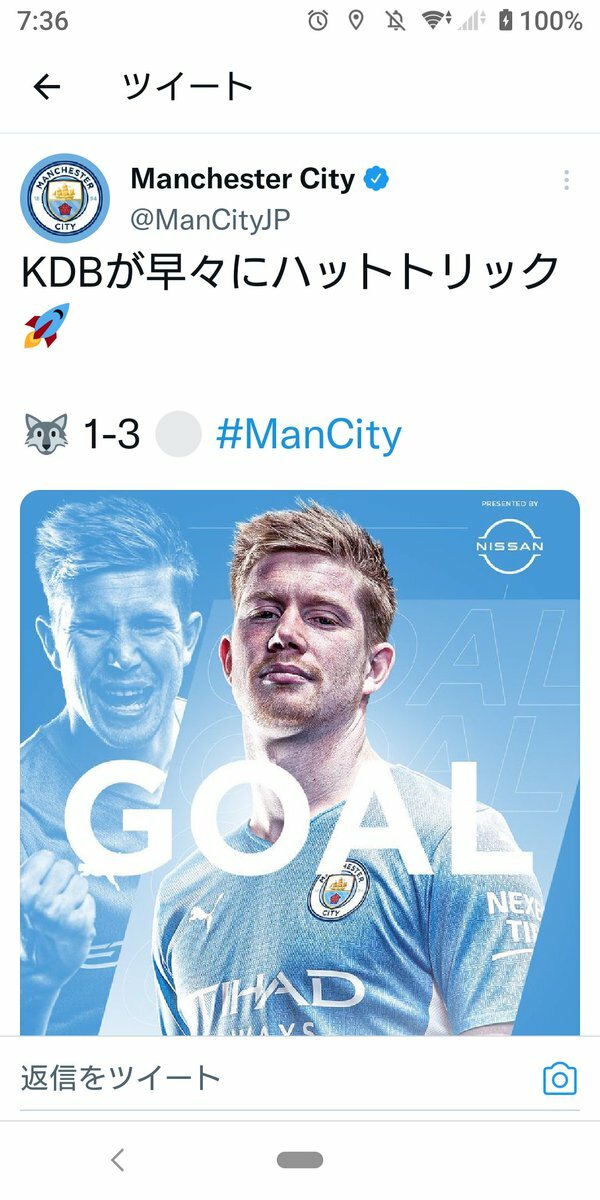Tap the 返信をツイート reply field

point(270,1078)
